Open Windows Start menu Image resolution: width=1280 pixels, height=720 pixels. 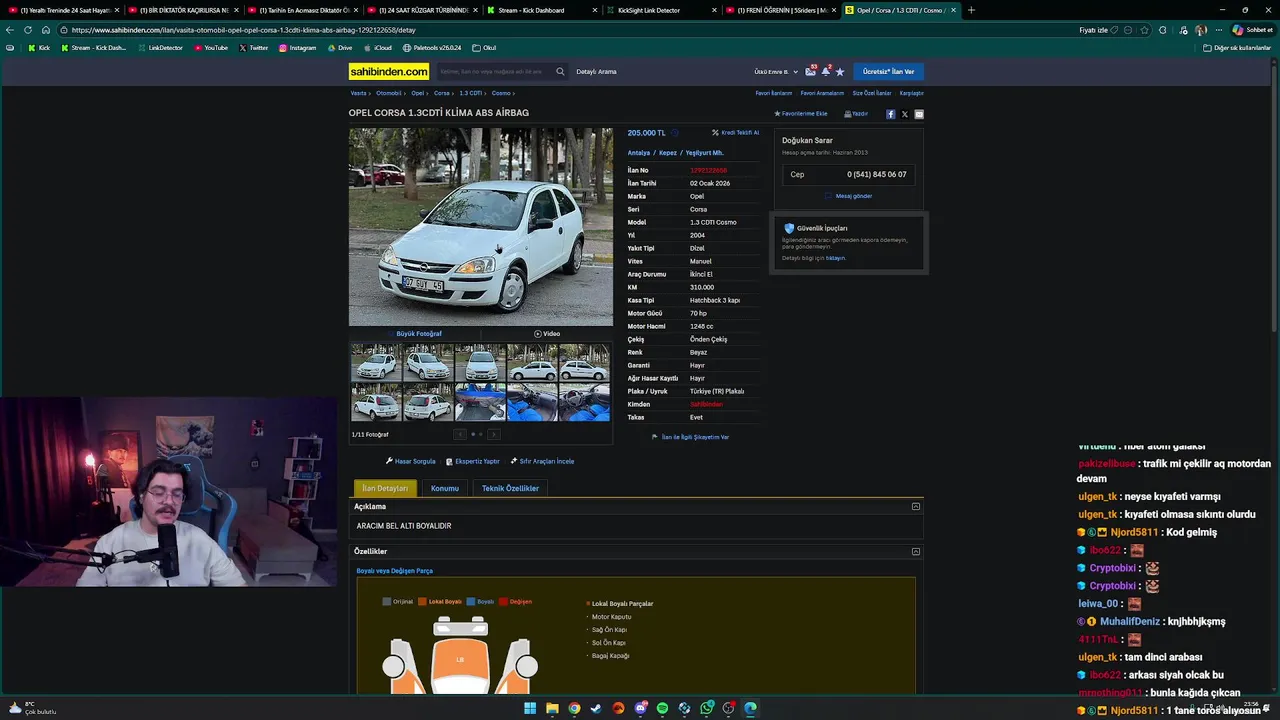tap(530, 709)
